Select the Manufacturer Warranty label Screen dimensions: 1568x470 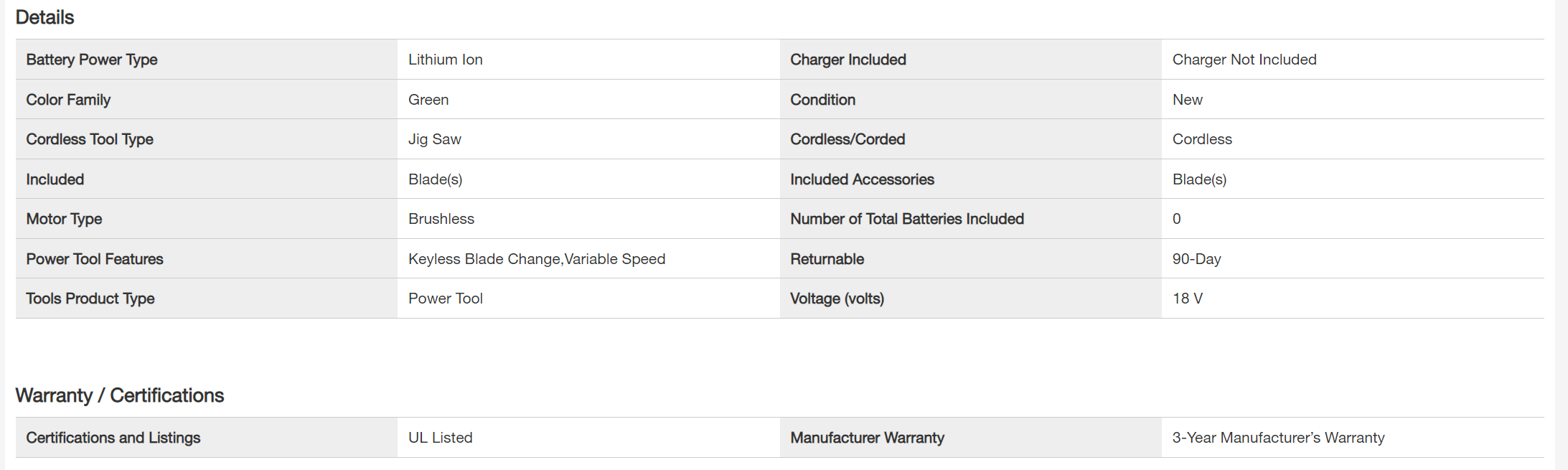click(x=867, y=438)
